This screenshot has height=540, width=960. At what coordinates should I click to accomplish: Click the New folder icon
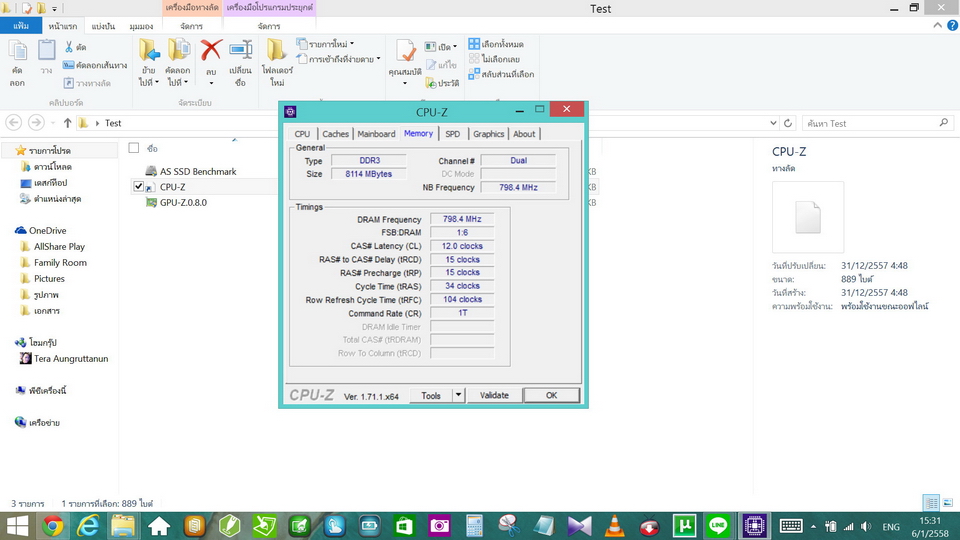(277, 50)
